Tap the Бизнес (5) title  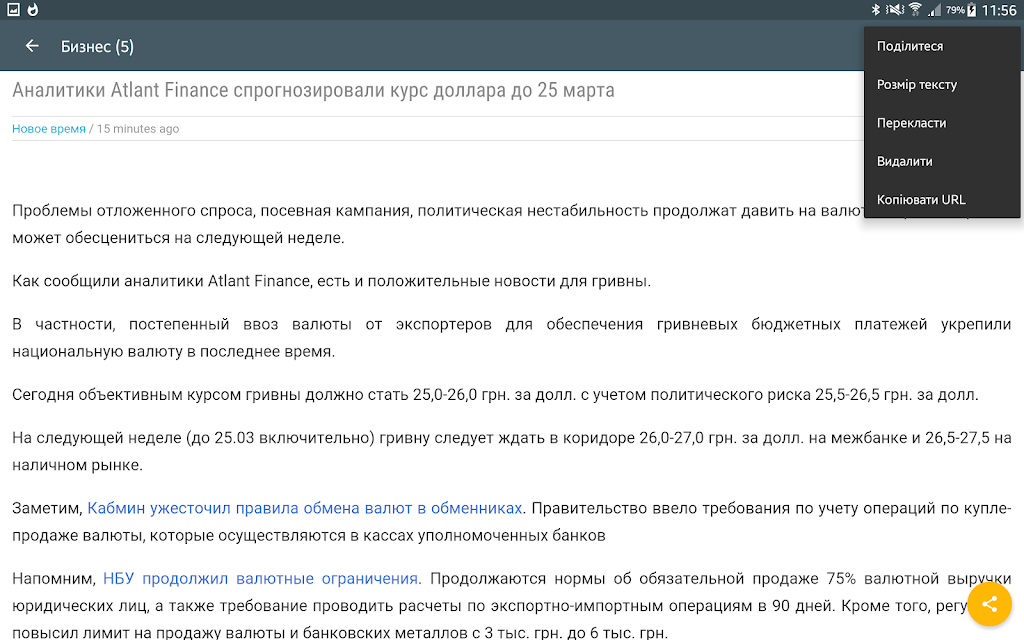[97, 46]
